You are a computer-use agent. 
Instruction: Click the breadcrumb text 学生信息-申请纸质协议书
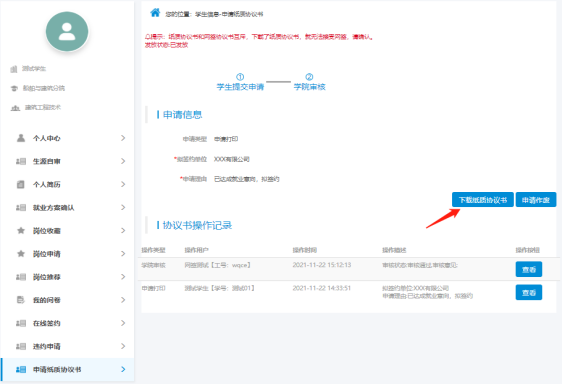click(x=229, y=14)
